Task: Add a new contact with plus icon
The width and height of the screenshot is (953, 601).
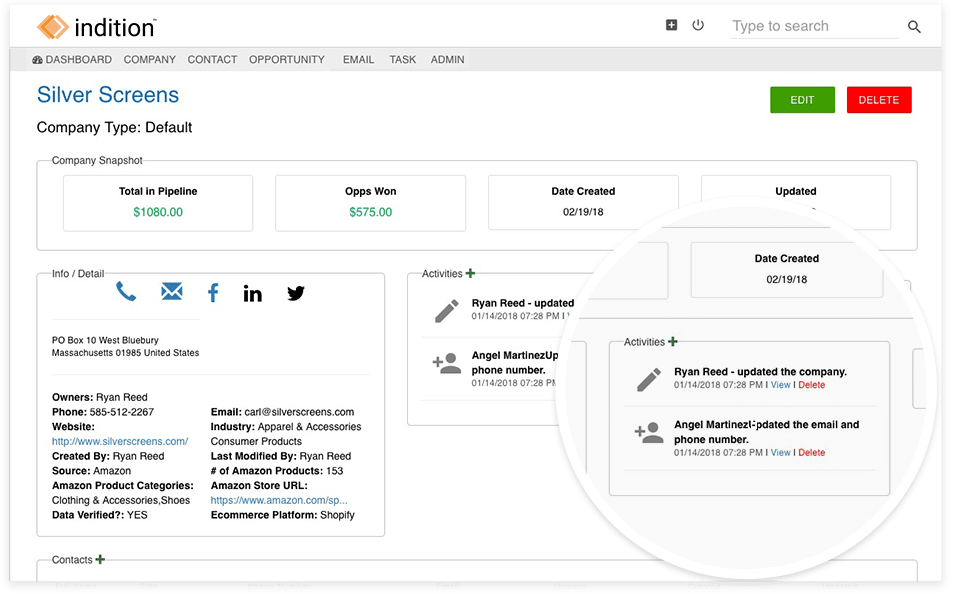Action: (100, 560)
